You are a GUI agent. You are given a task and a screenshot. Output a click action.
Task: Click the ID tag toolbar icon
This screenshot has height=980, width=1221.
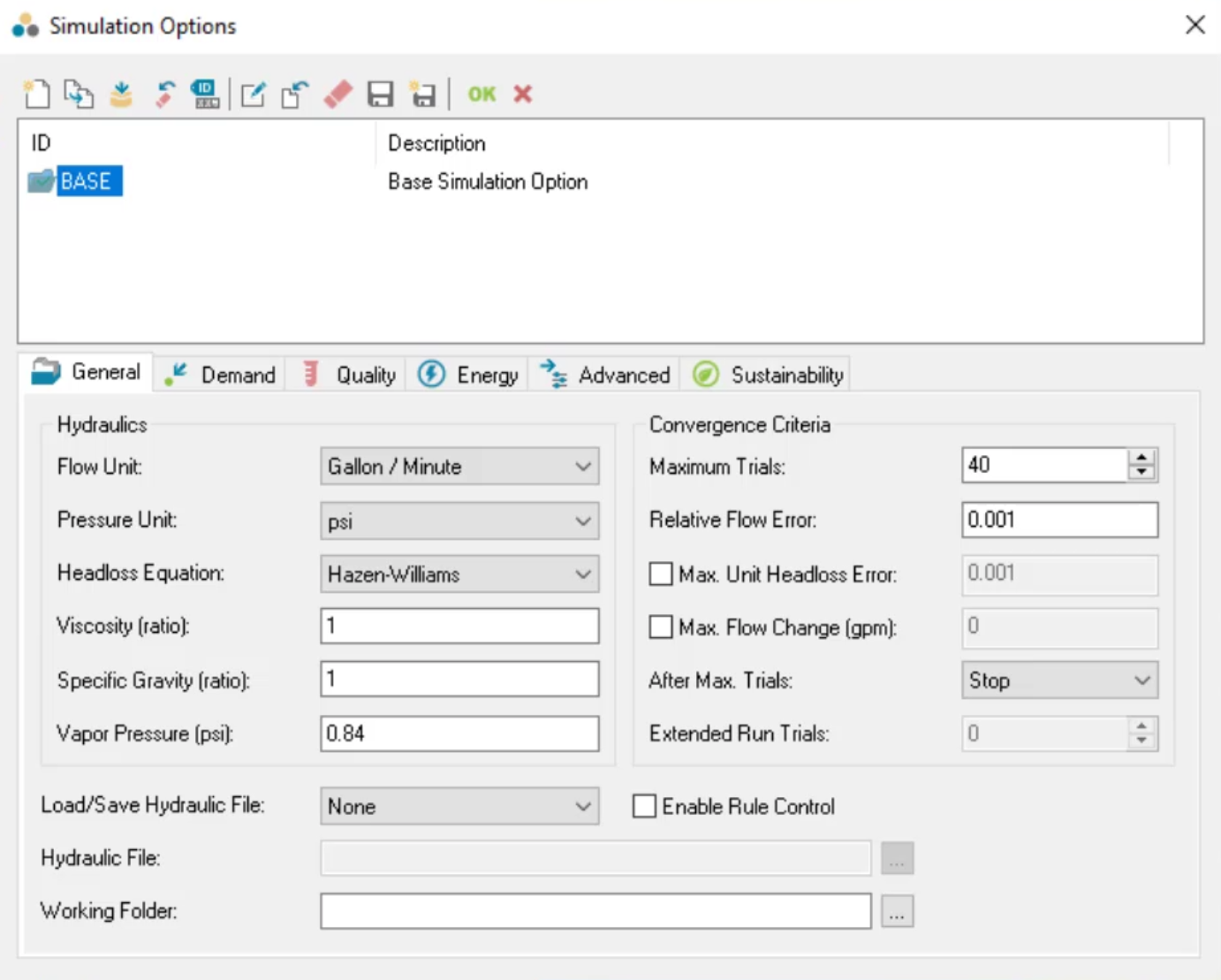click(x=206, y=94)
